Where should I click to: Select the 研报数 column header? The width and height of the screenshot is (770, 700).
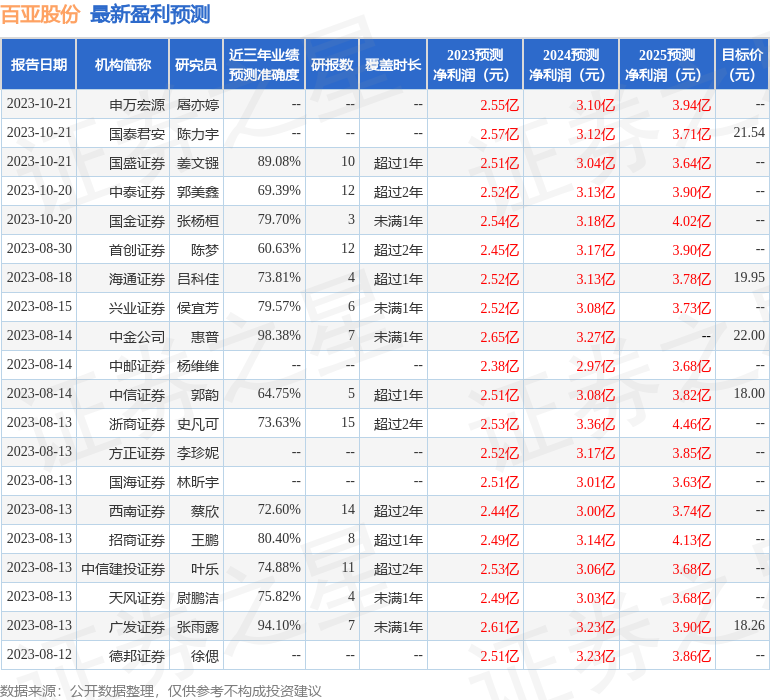tap(332, 64)
